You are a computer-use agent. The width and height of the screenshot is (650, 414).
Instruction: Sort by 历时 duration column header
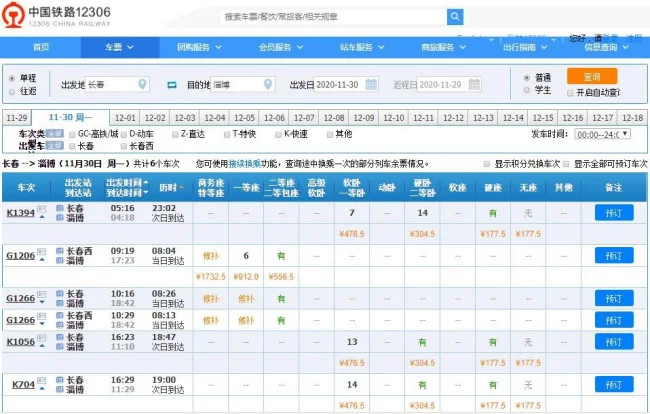click(171, 188)
